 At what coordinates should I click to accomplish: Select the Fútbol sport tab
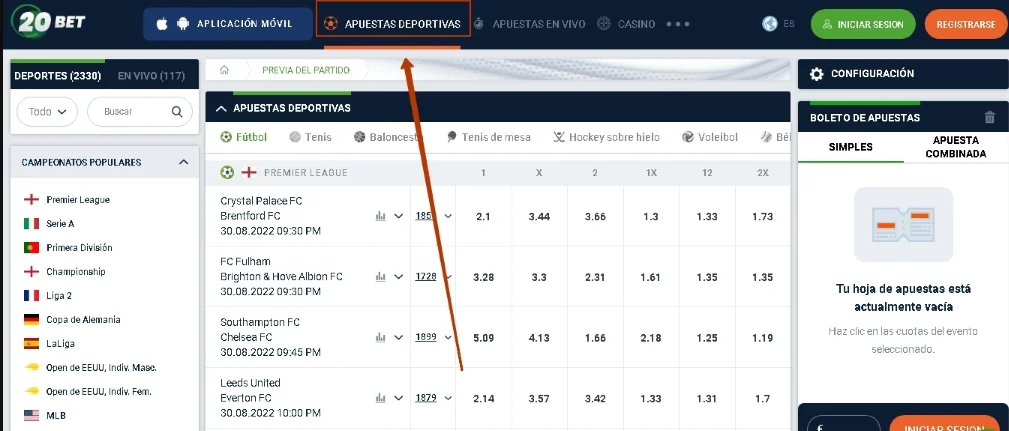(x=243, y=137)
